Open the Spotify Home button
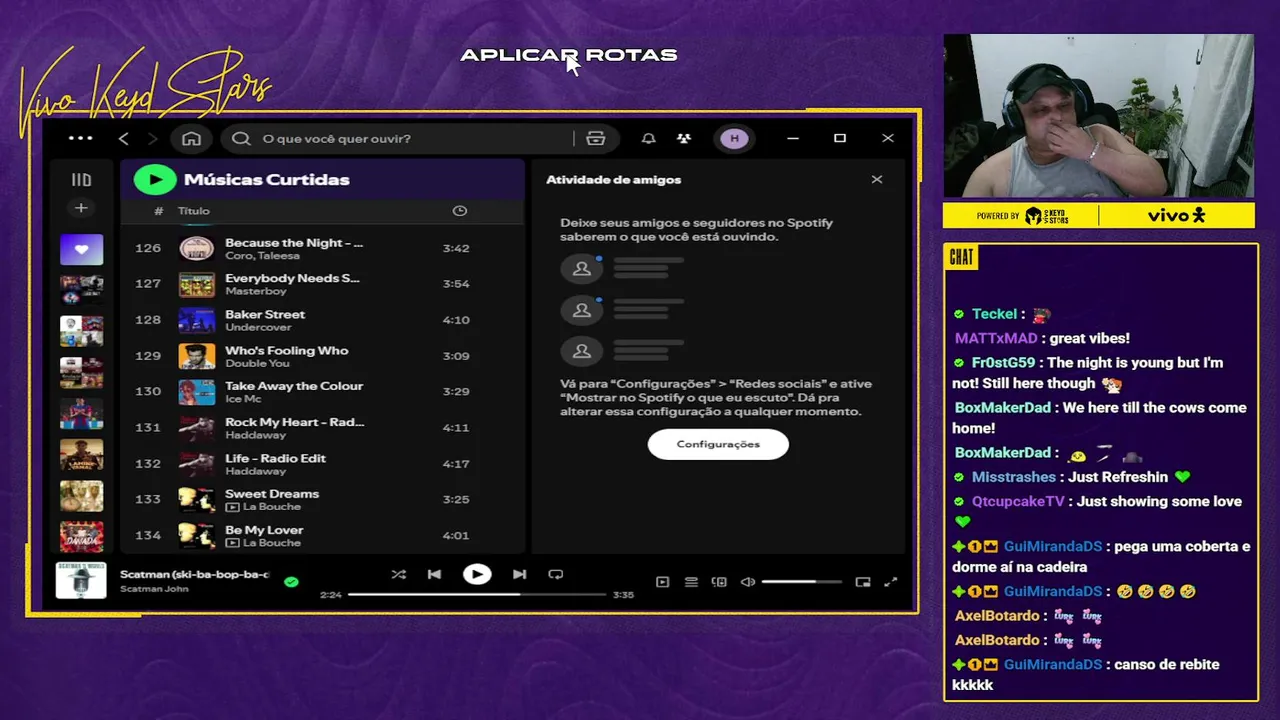 pos(191,138)
